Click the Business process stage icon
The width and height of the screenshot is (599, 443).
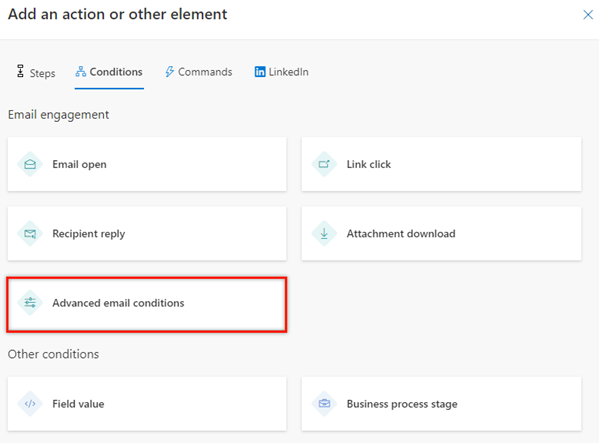324,404
